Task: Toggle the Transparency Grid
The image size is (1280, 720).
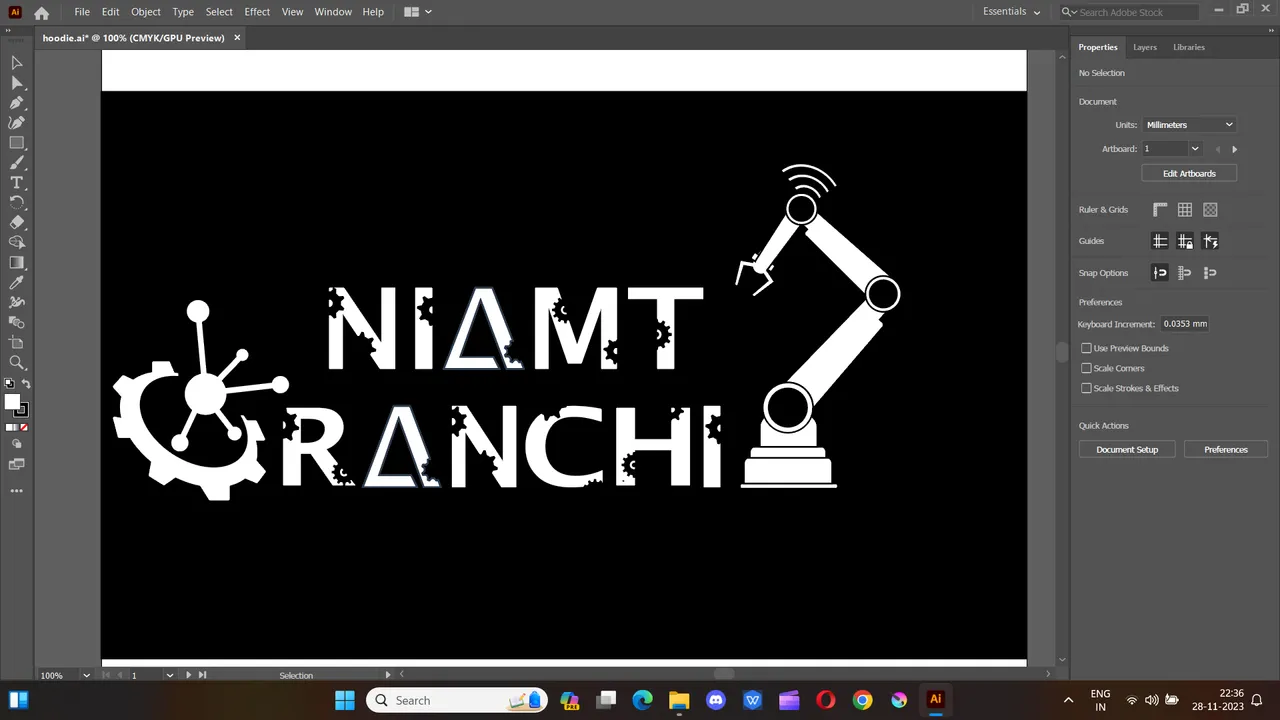Action: coord(1211,210)
